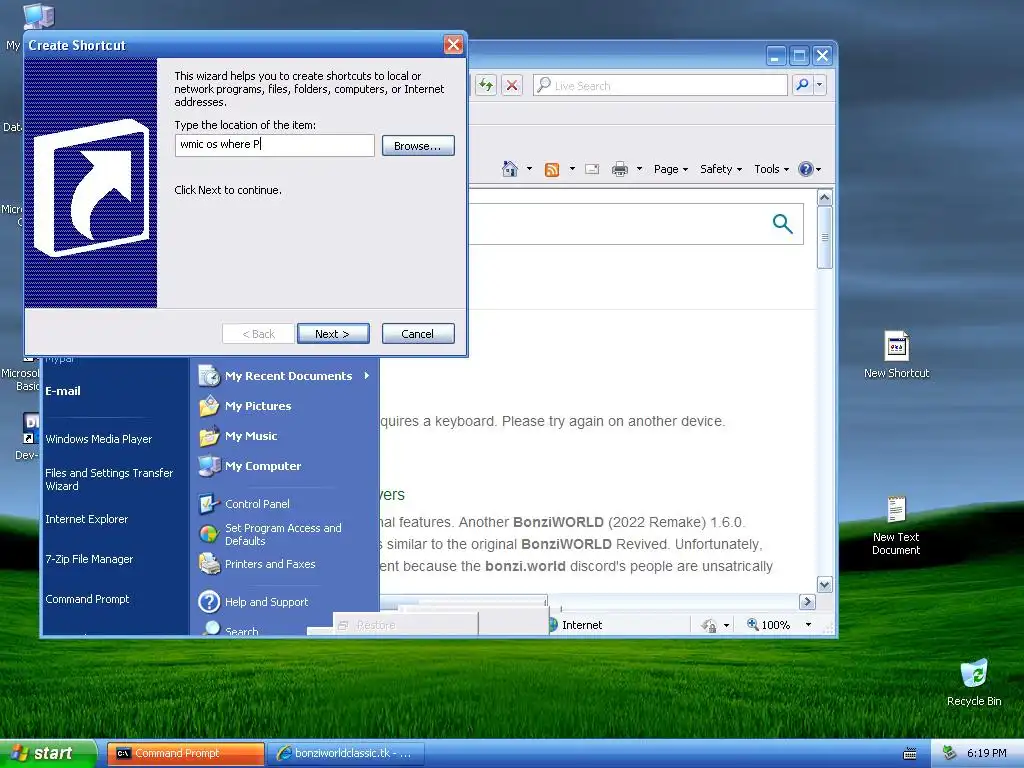The image size is (1024, 768).
Task: Select the New Shortcut desktop icon
Action: (x=896, y=355)
